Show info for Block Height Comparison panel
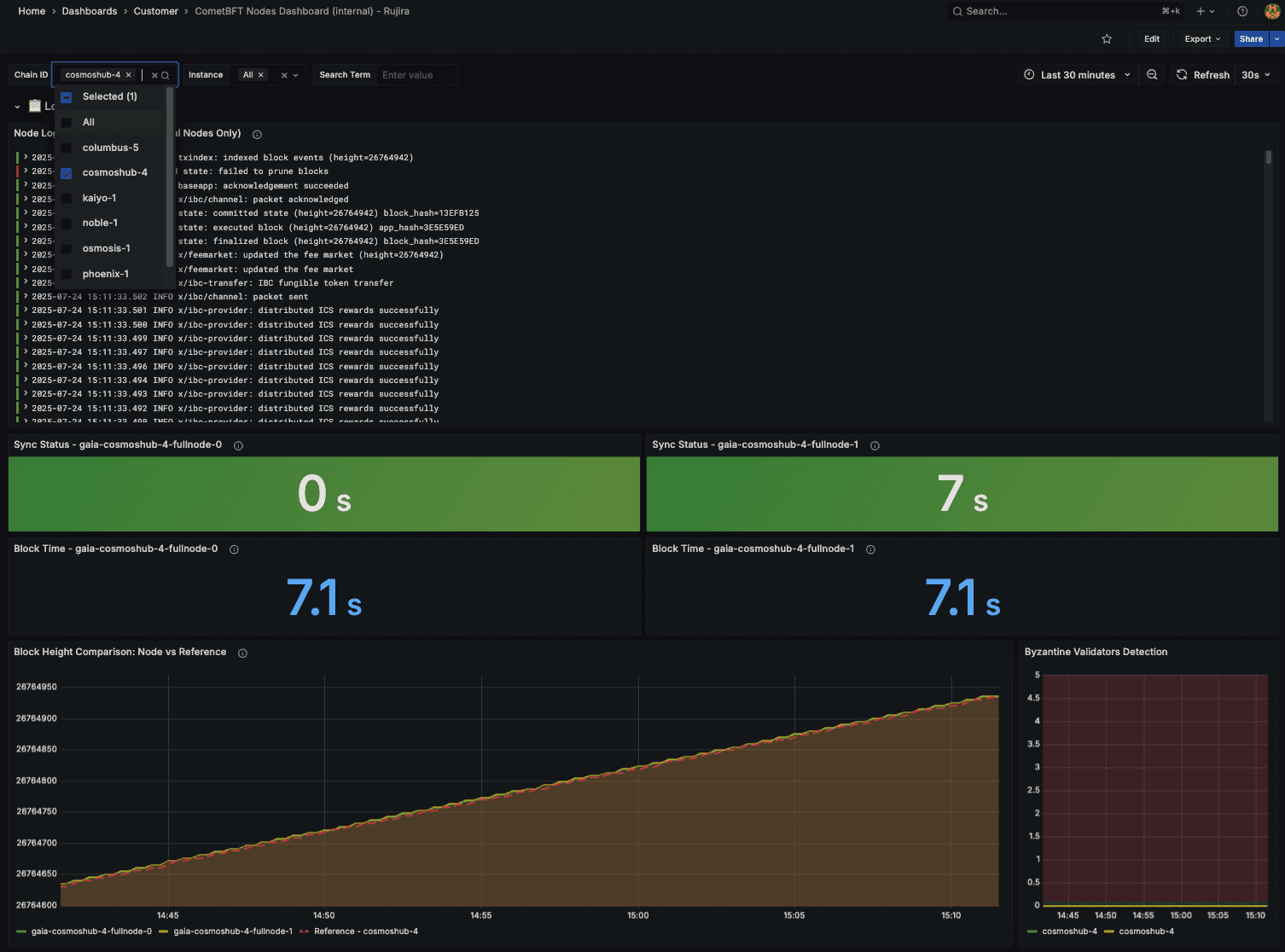The height and width of the screenshot is (952, 1285). 242,653
